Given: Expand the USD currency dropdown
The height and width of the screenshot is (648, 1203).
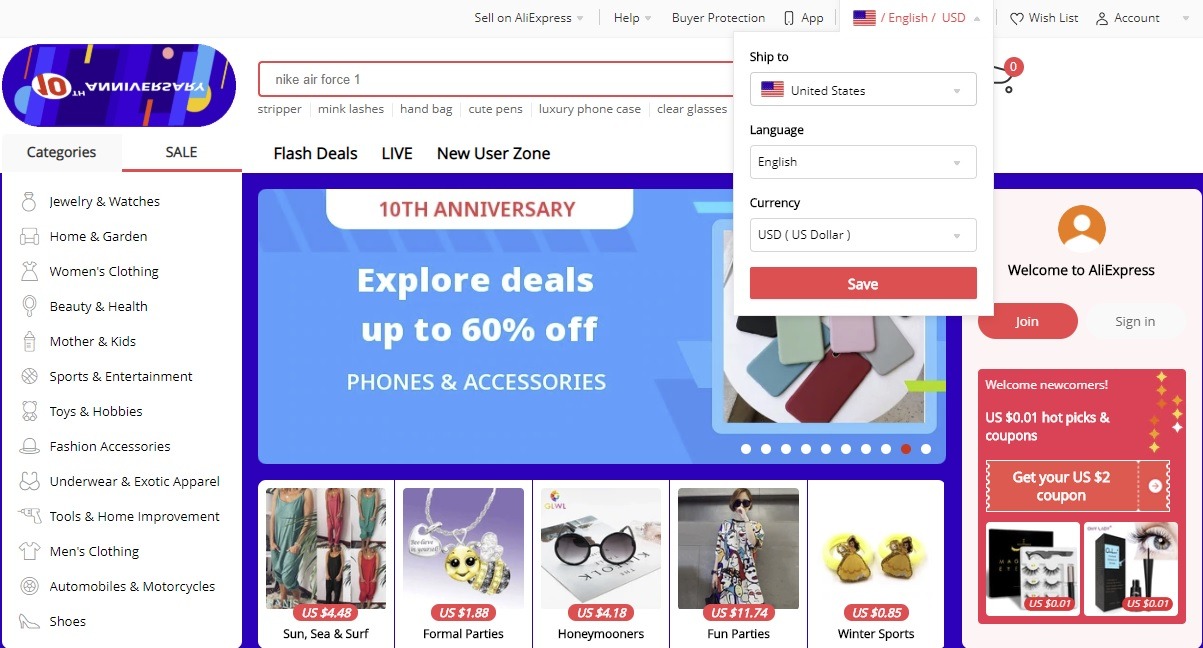Looking at the screenshot, I should click(863, 235).
